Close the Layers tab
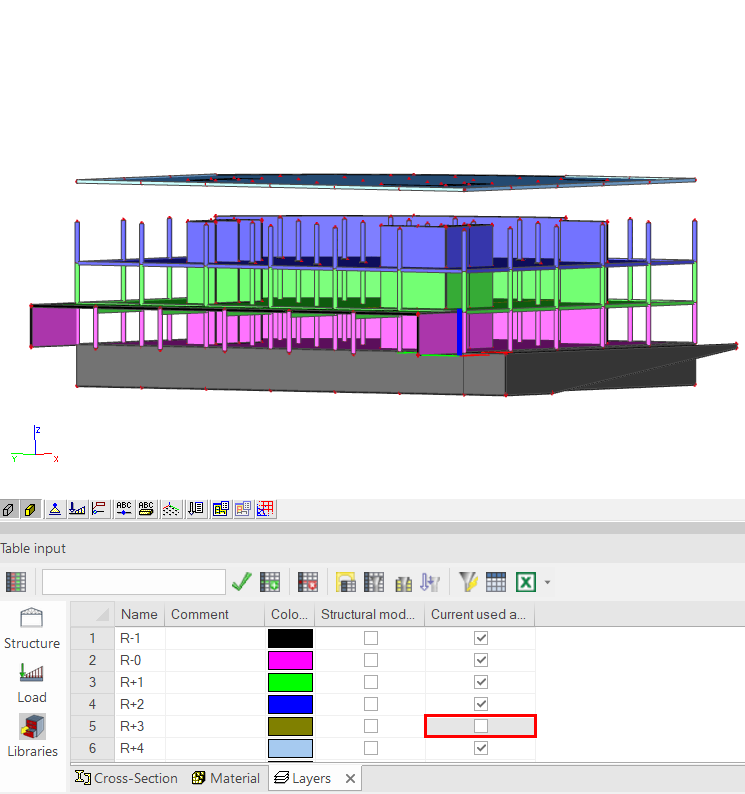The image size is (745, 794). point(350,778)
